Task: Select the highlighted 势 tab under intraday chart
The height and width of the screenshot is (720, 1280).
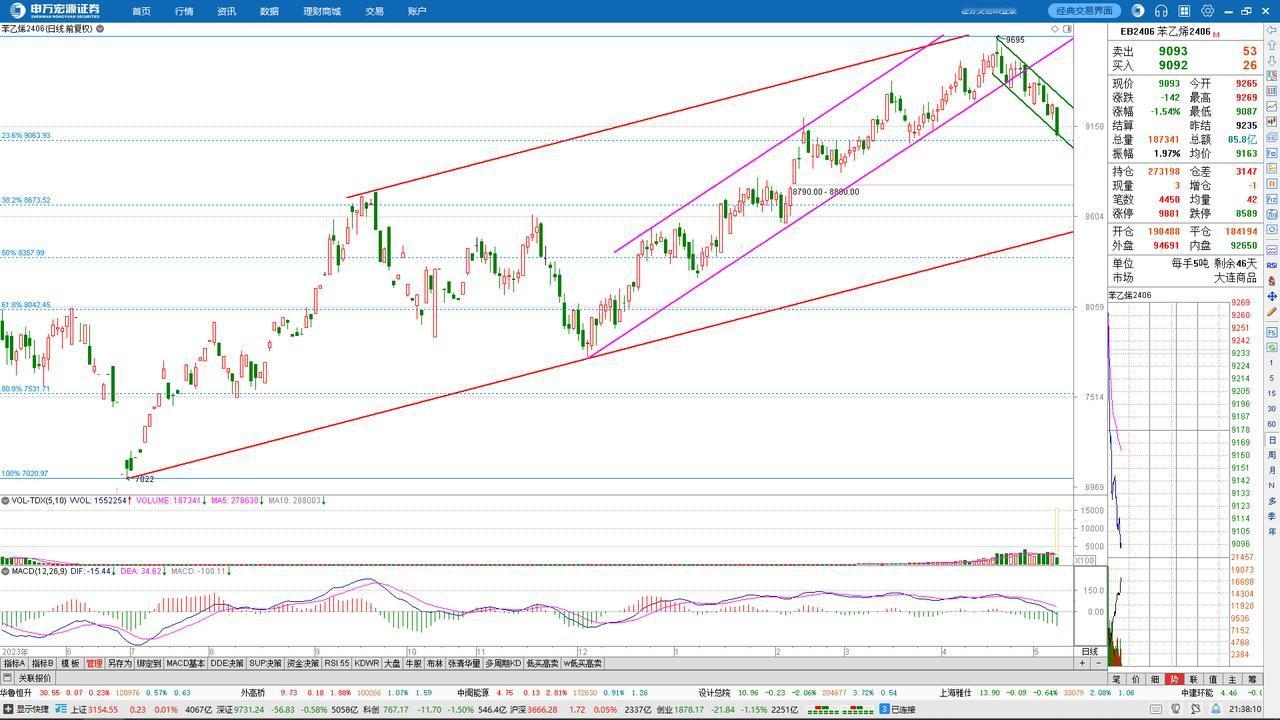Action: (x=1175, y=679)
